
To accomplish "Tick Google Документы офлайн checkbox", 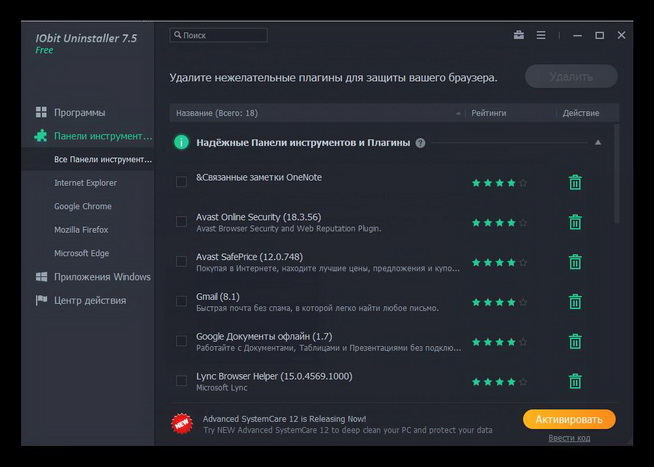I will coord(181,341).
